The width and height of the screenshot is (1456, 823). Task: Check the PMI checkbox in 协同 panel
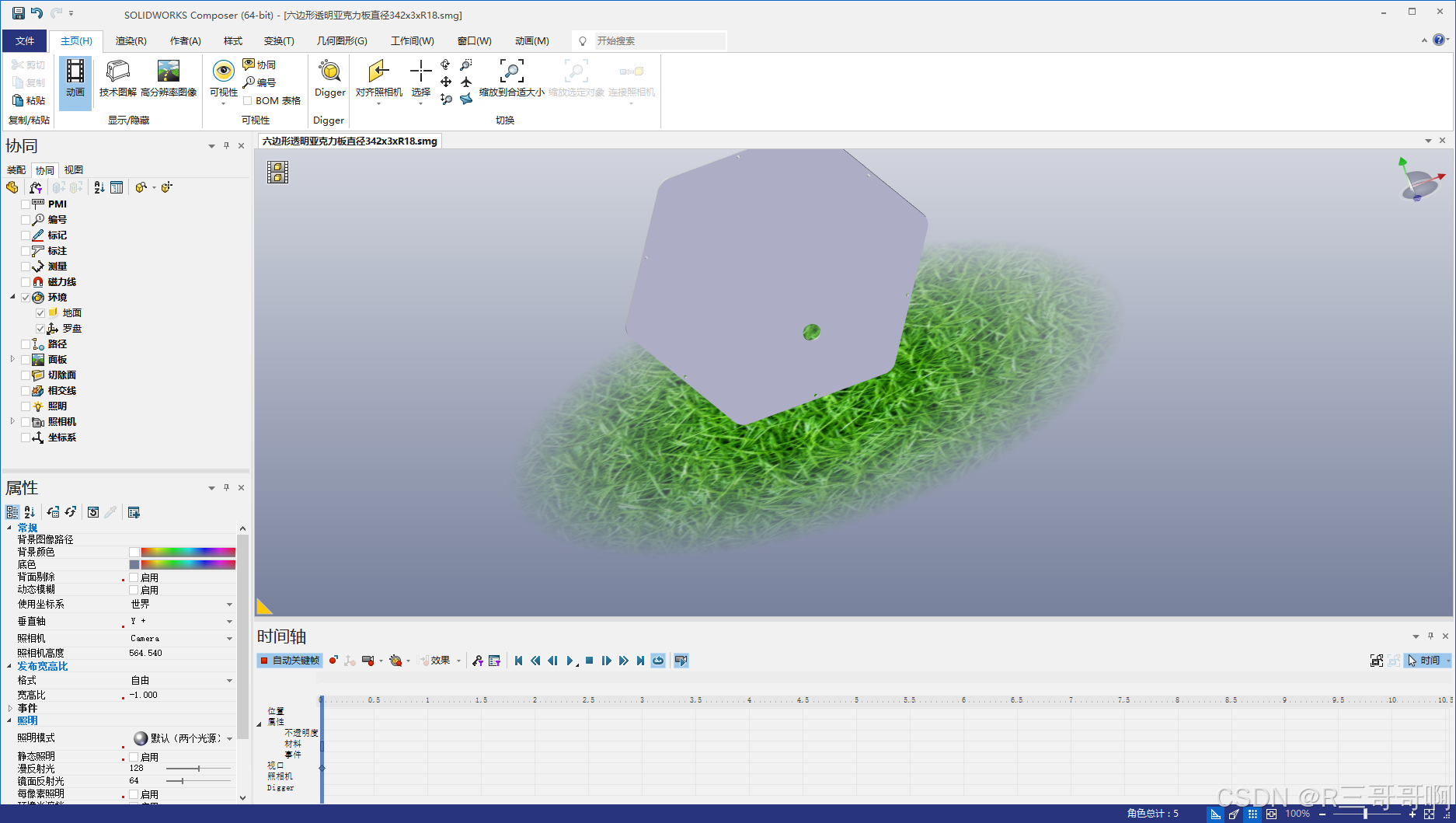(26, 204)
